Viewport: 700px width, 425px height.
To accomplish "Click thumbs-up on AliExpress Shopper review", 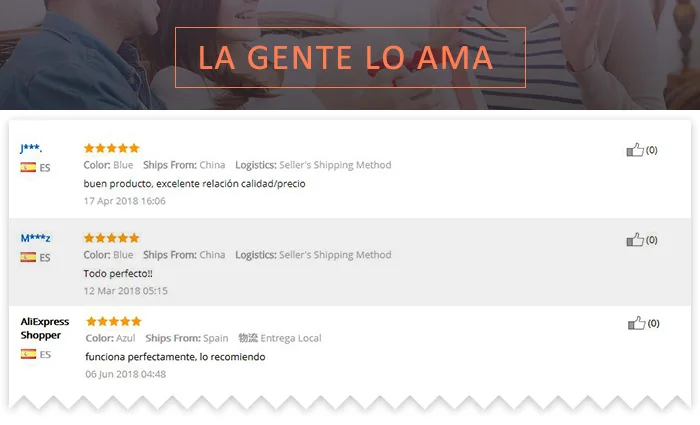I will coord(637,323).
